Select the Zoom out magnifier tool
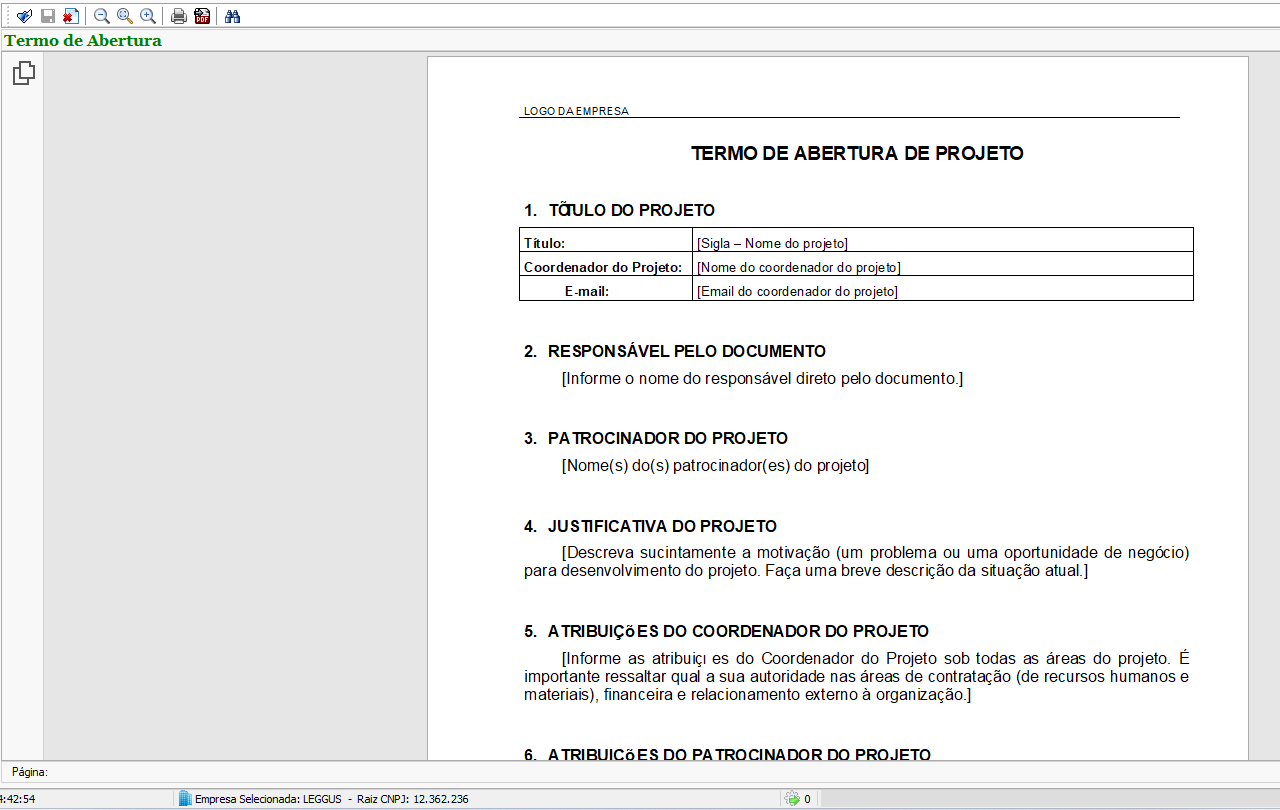 pyautogui.click(x=100, y=15)
